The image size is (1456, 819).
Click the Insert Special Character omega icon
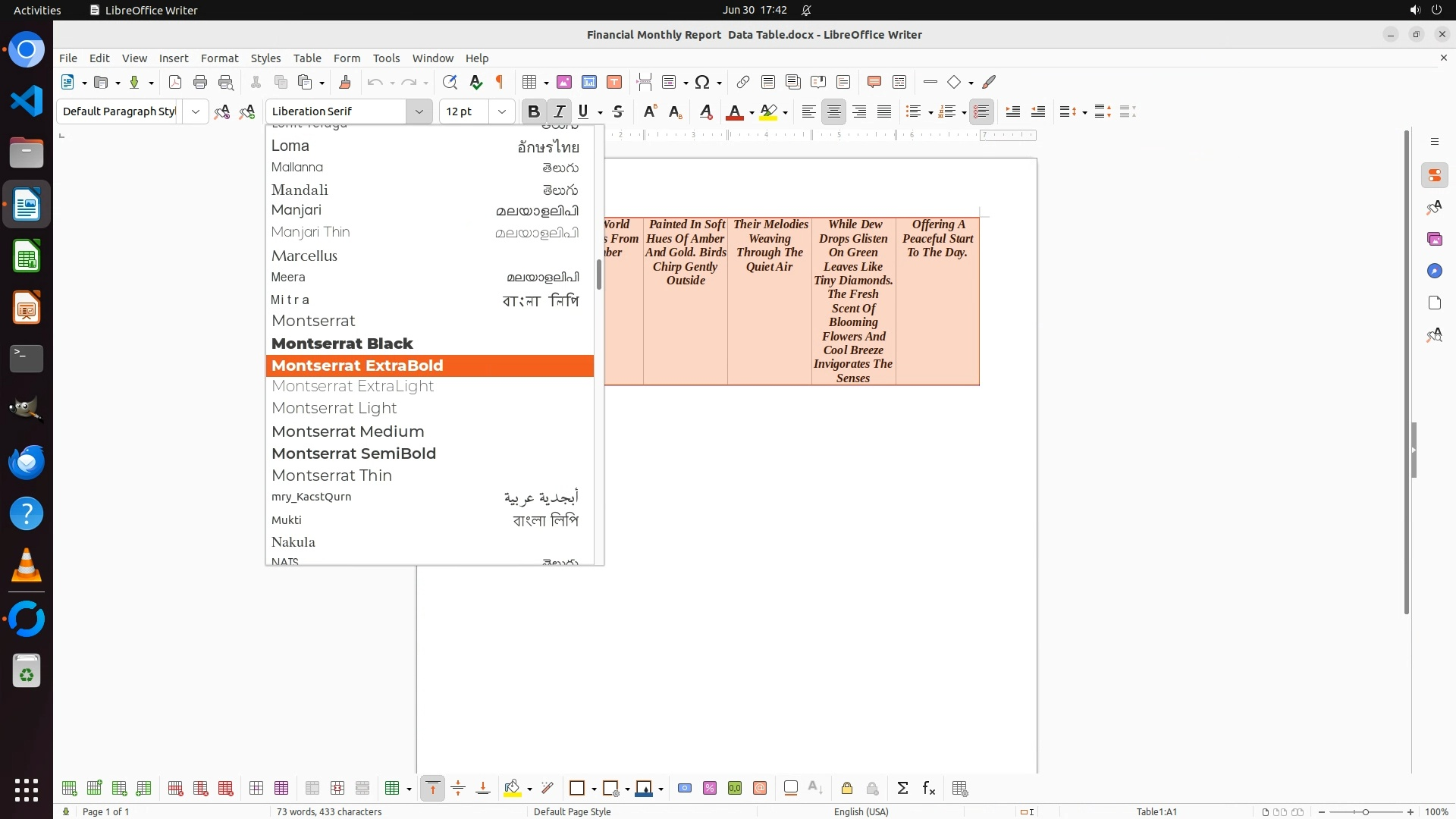coord(702,82)
